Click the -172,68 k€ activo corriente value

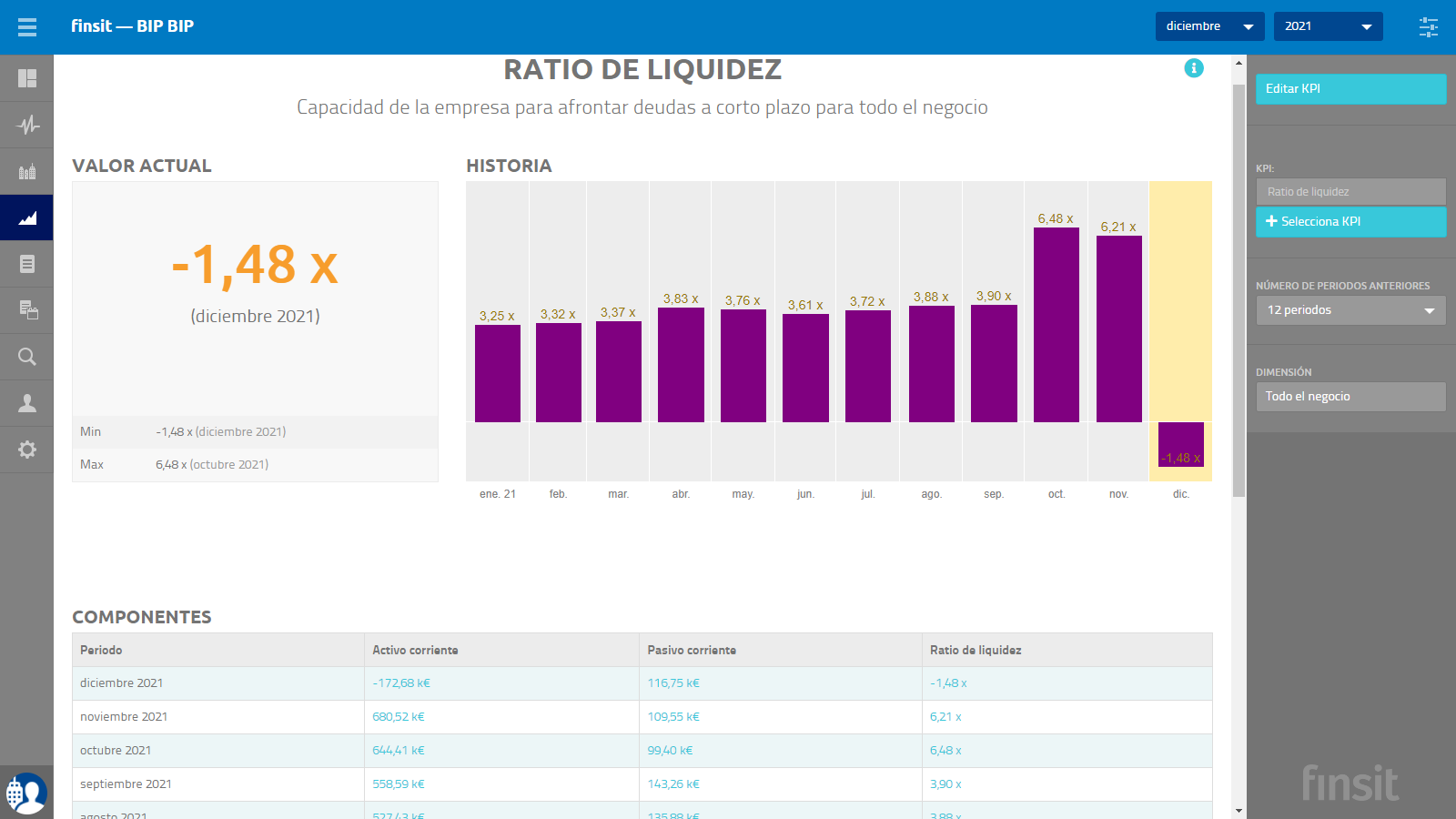(401, 683)
